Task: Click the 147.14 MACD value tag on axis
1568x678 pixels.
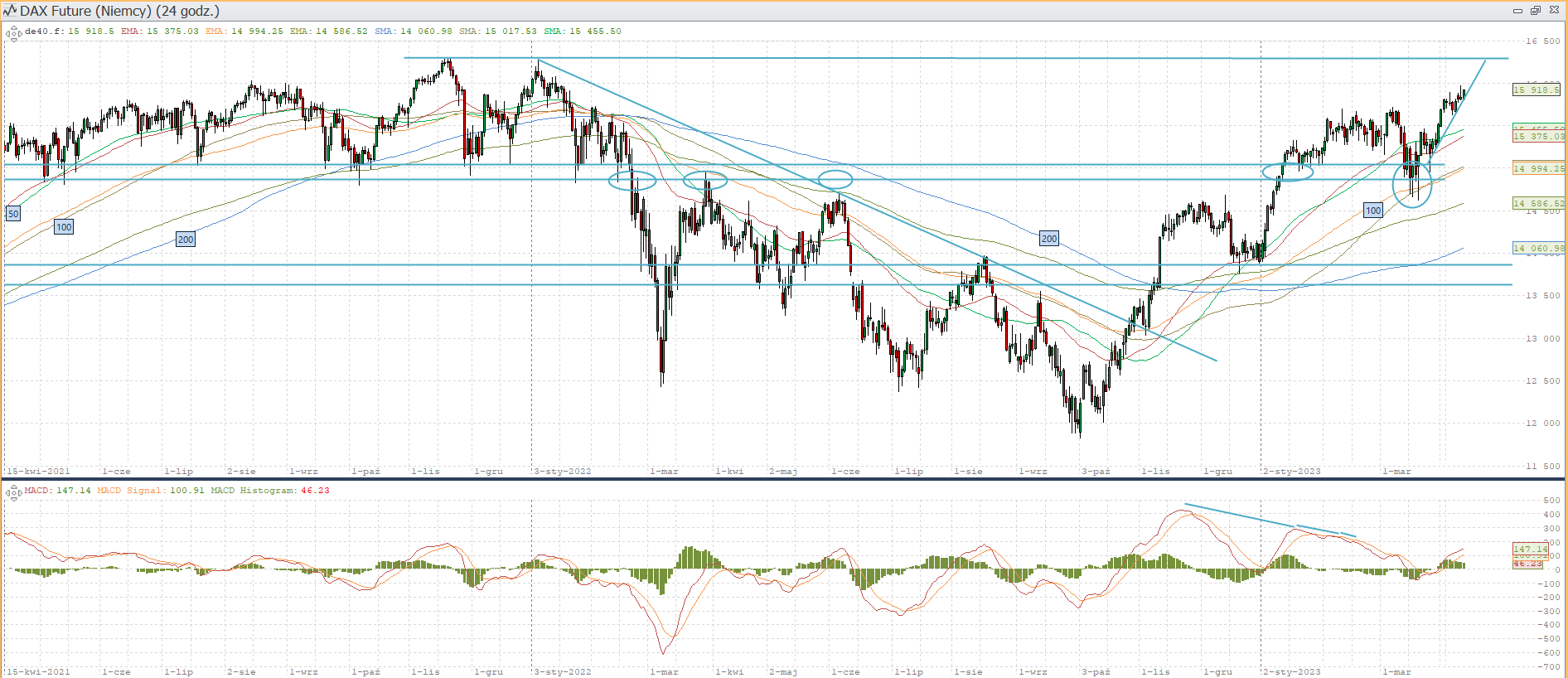Action: point(1530,549)
